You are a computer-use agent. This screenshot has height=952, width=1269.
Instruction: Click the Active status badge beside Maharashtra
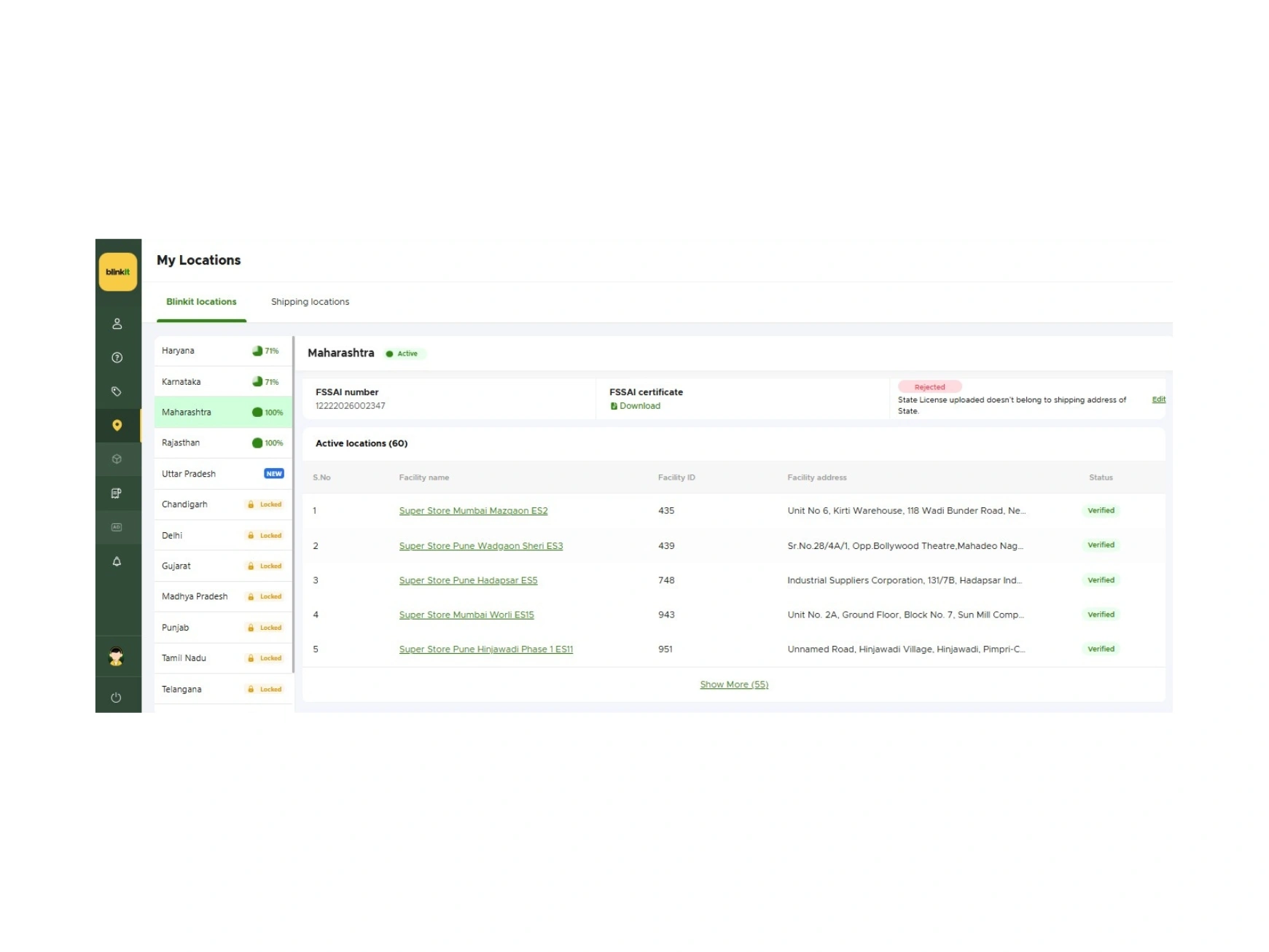(x=406, y=354)
